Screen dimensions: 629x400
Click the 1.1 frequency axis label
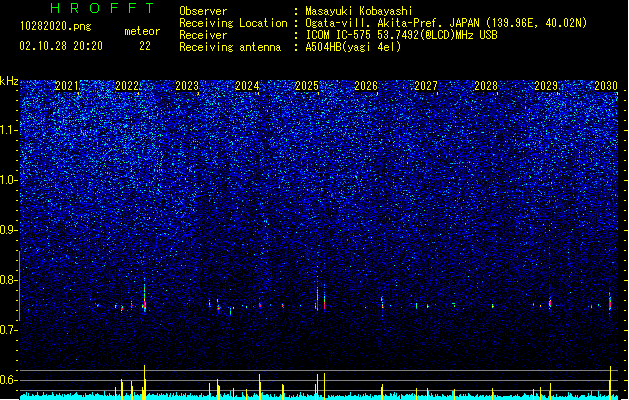[x=9, y=130]
